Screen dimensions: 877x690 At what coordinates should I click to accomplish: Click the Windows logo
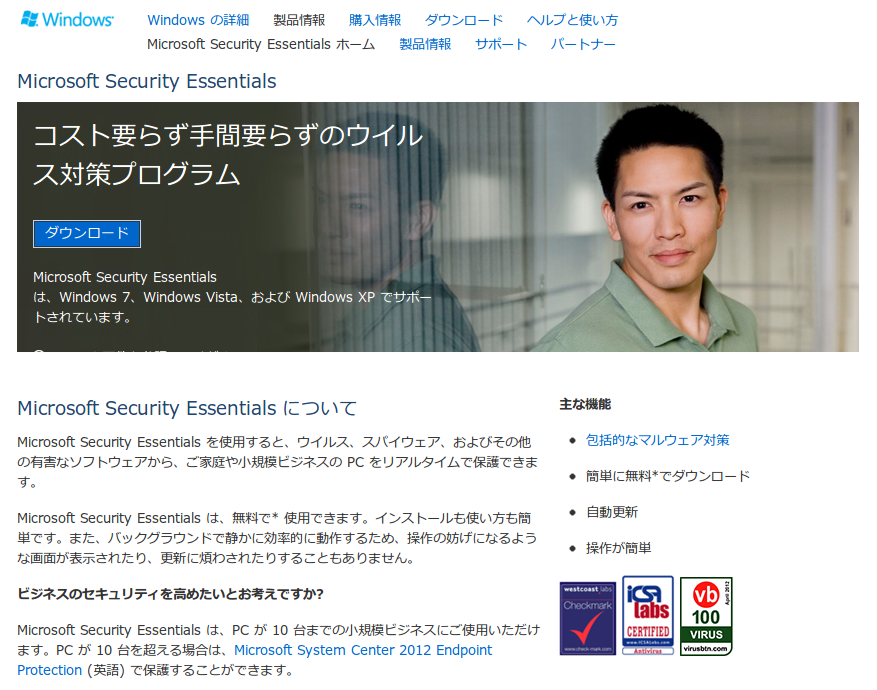[67, 20]
